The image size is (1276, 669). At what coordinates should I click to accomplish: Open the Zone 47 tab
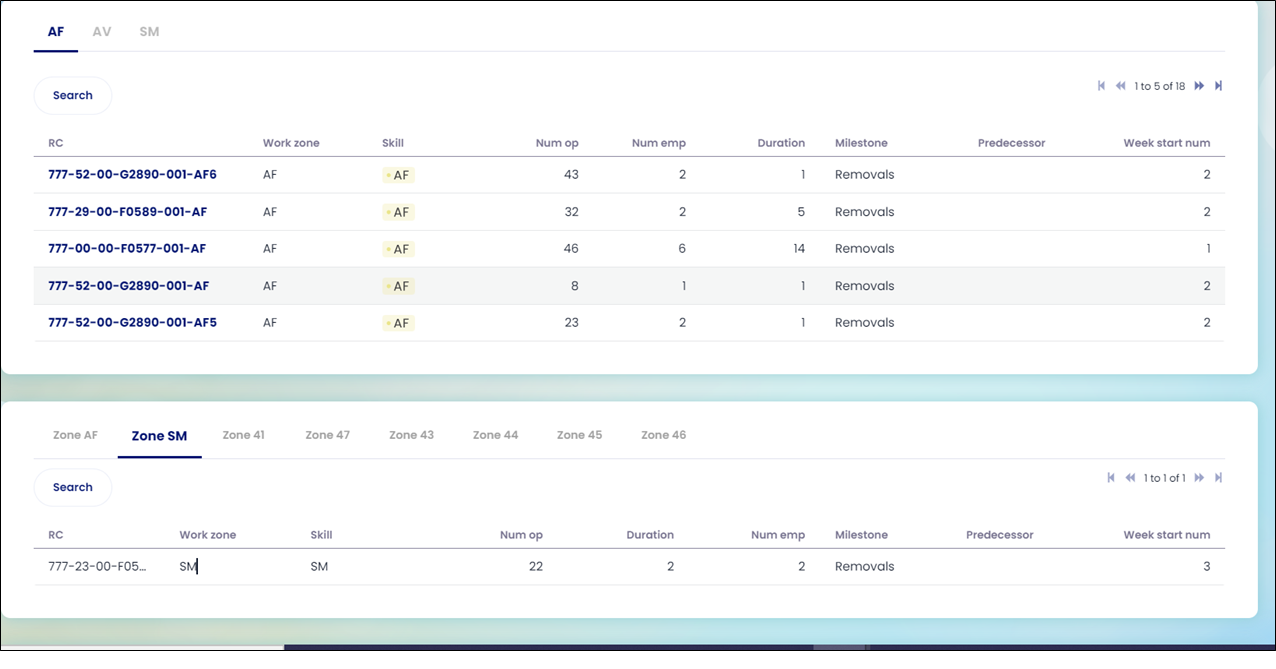coord(327,435)
